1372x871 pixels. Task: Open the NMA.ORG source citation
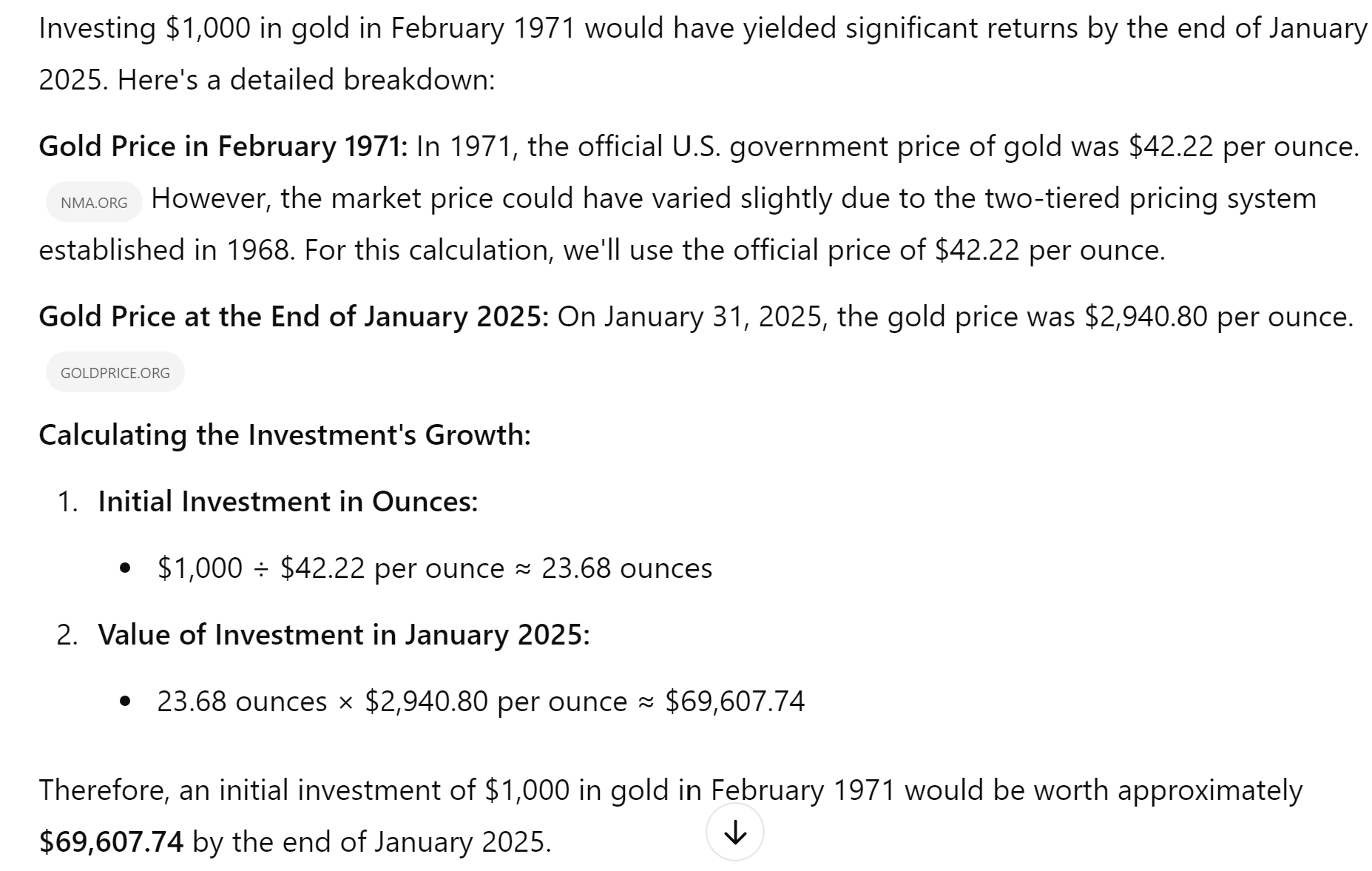[94, 202]
